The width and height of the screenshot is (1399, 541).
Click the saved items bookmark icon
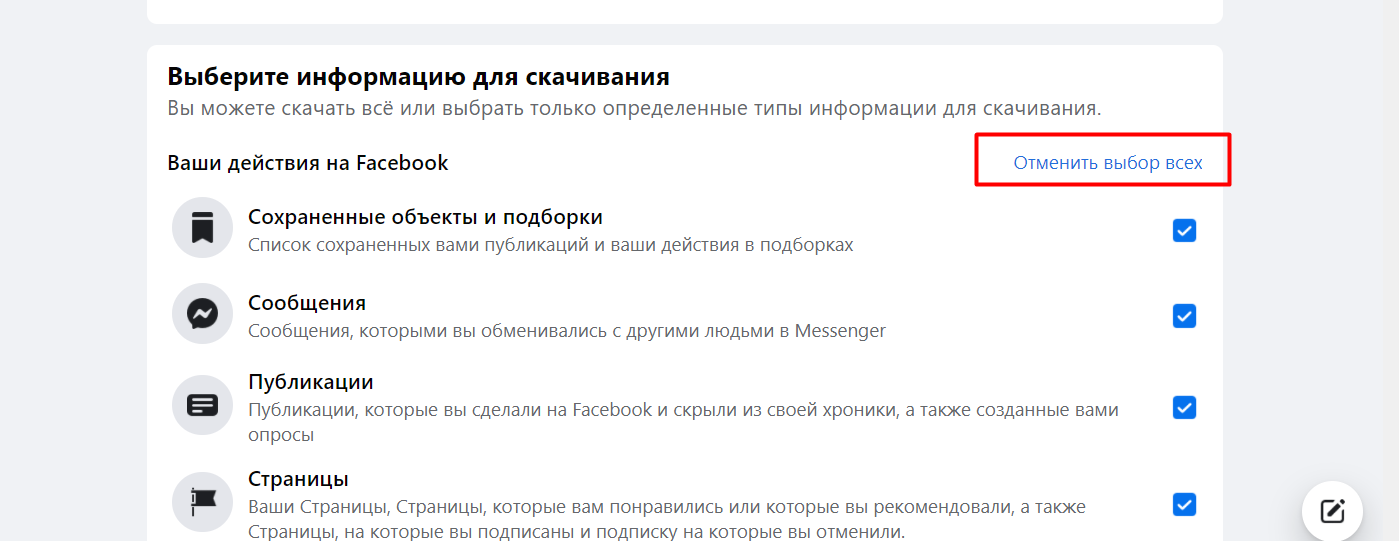202,228
